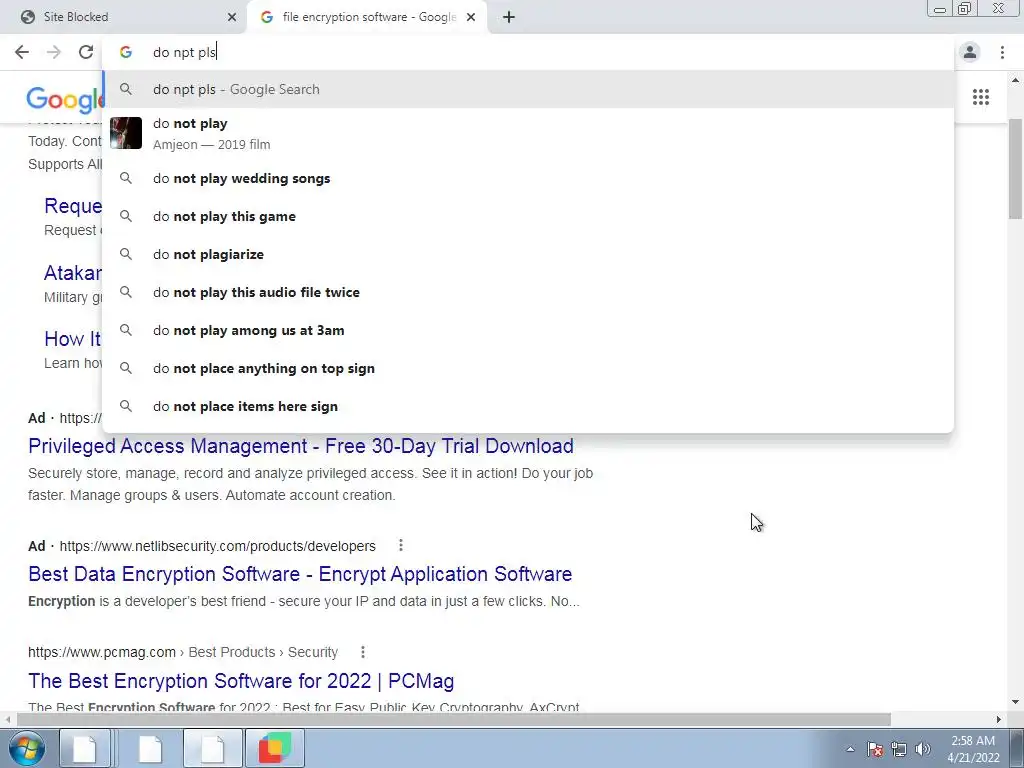Pick 'do not play this audio file twice'
Viewport: 1024px width, 768px height.
coord(528,292)
